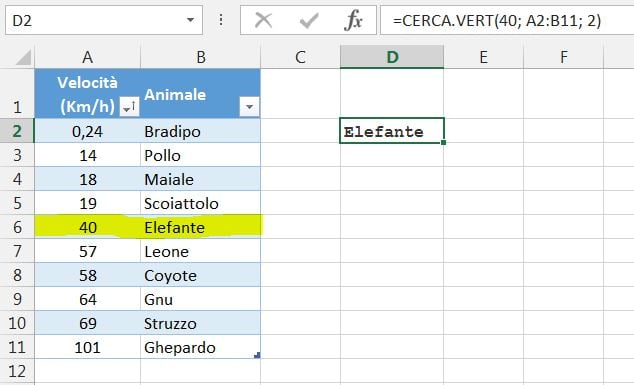Open the Animale column filter dropdown
Viewport: 634px width, 385px height.
[x=249, y=107]
